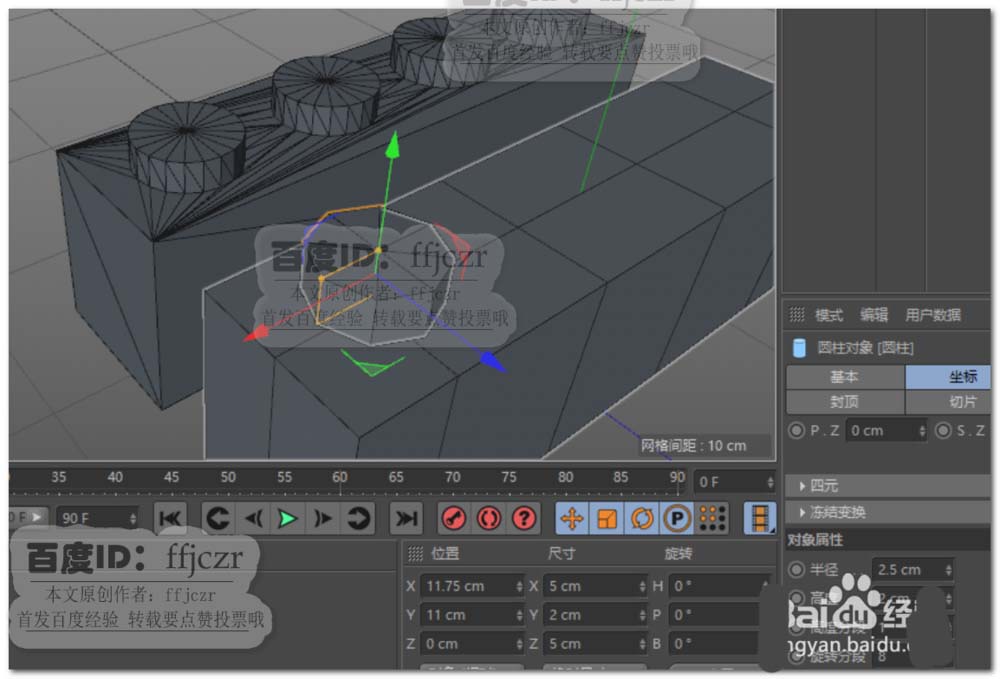Click position Z 0 cm field
1000x679 pixels.
click(x=472, y=644)
